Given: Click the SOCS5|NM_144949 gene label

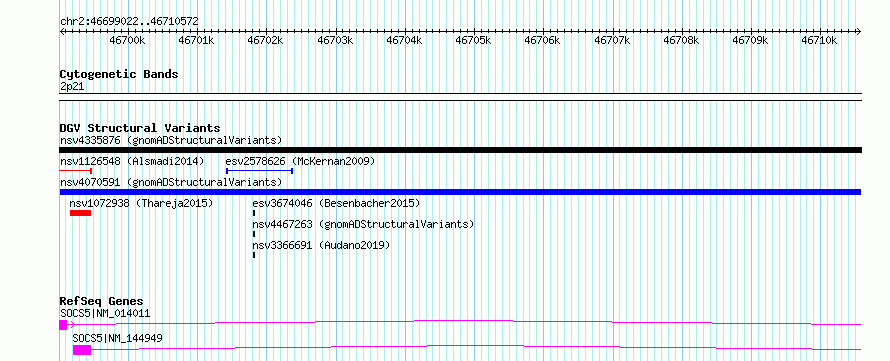Looking at the screenshot, I should click(117, 338).
